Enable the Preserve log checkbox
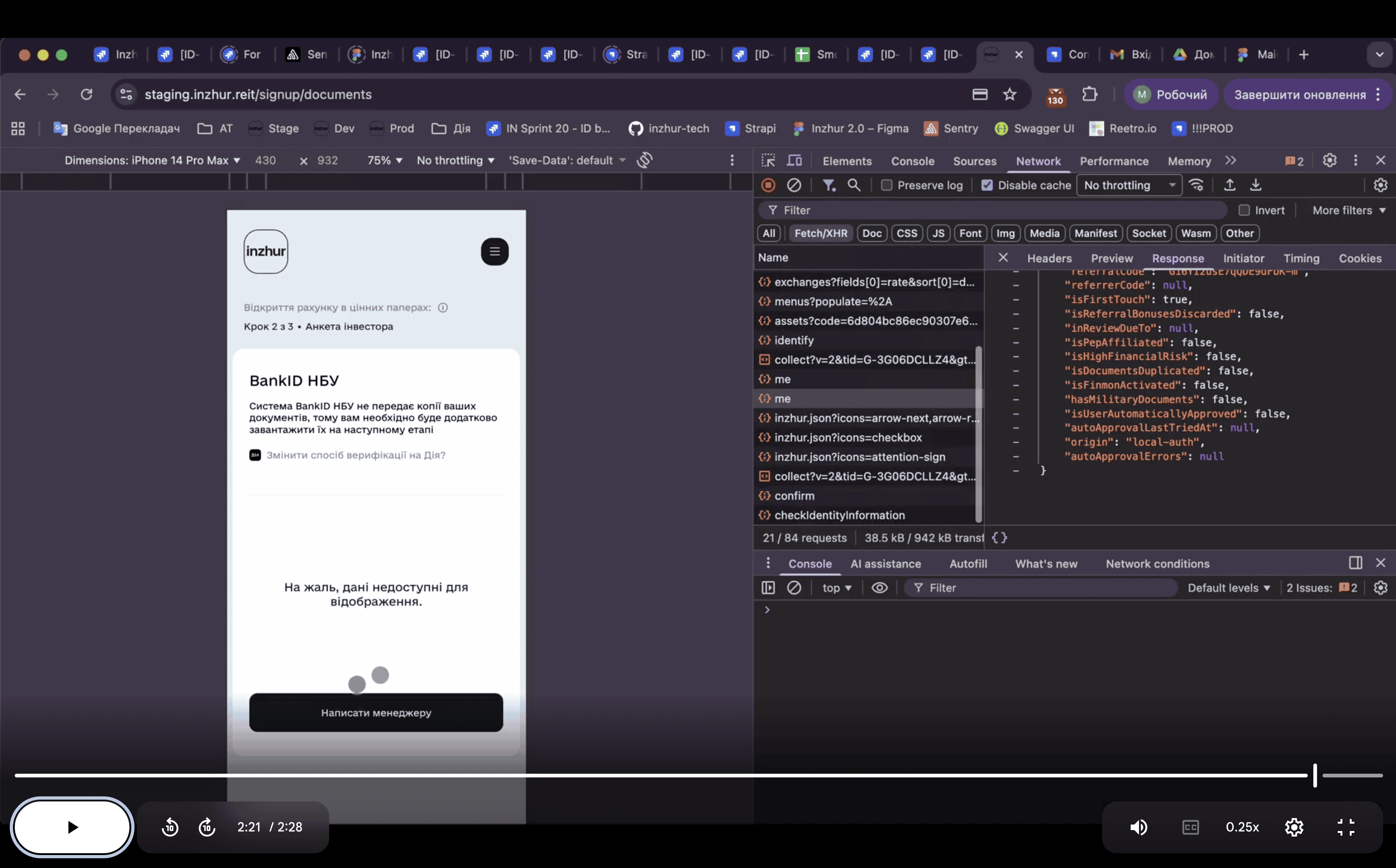The height and width of the screenshot is (868, 1396). [x=887, y=185]
